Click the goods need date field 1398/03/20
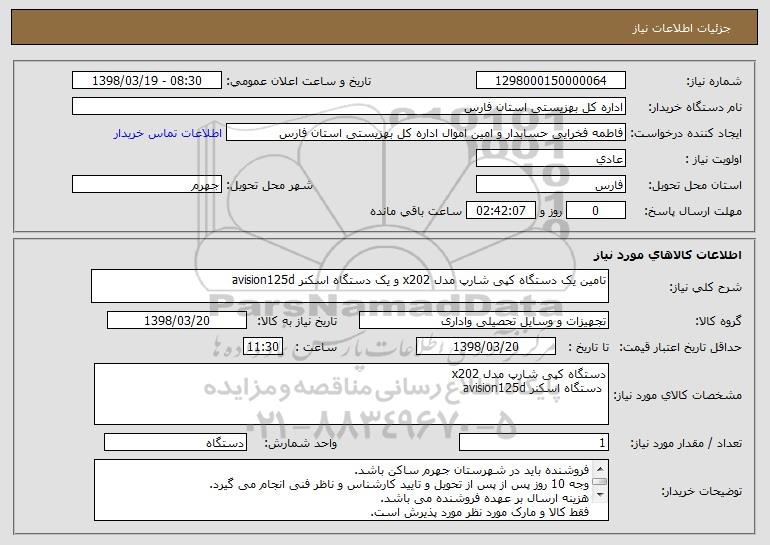Screen dimensions: 770x545 [x=177, y=321]
